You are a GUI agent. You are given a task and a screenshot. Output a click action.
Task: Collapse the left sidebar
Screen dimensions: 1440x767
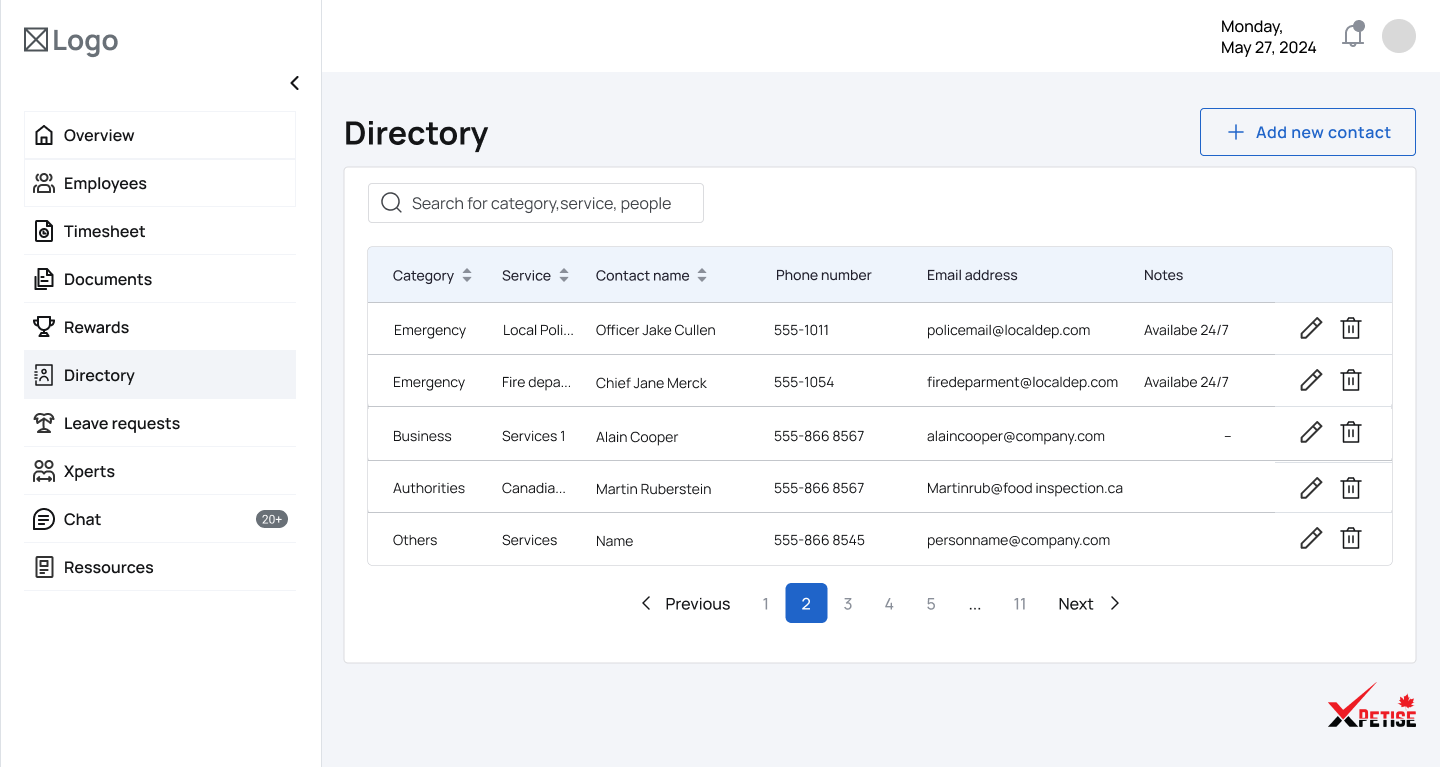[294, 83]
